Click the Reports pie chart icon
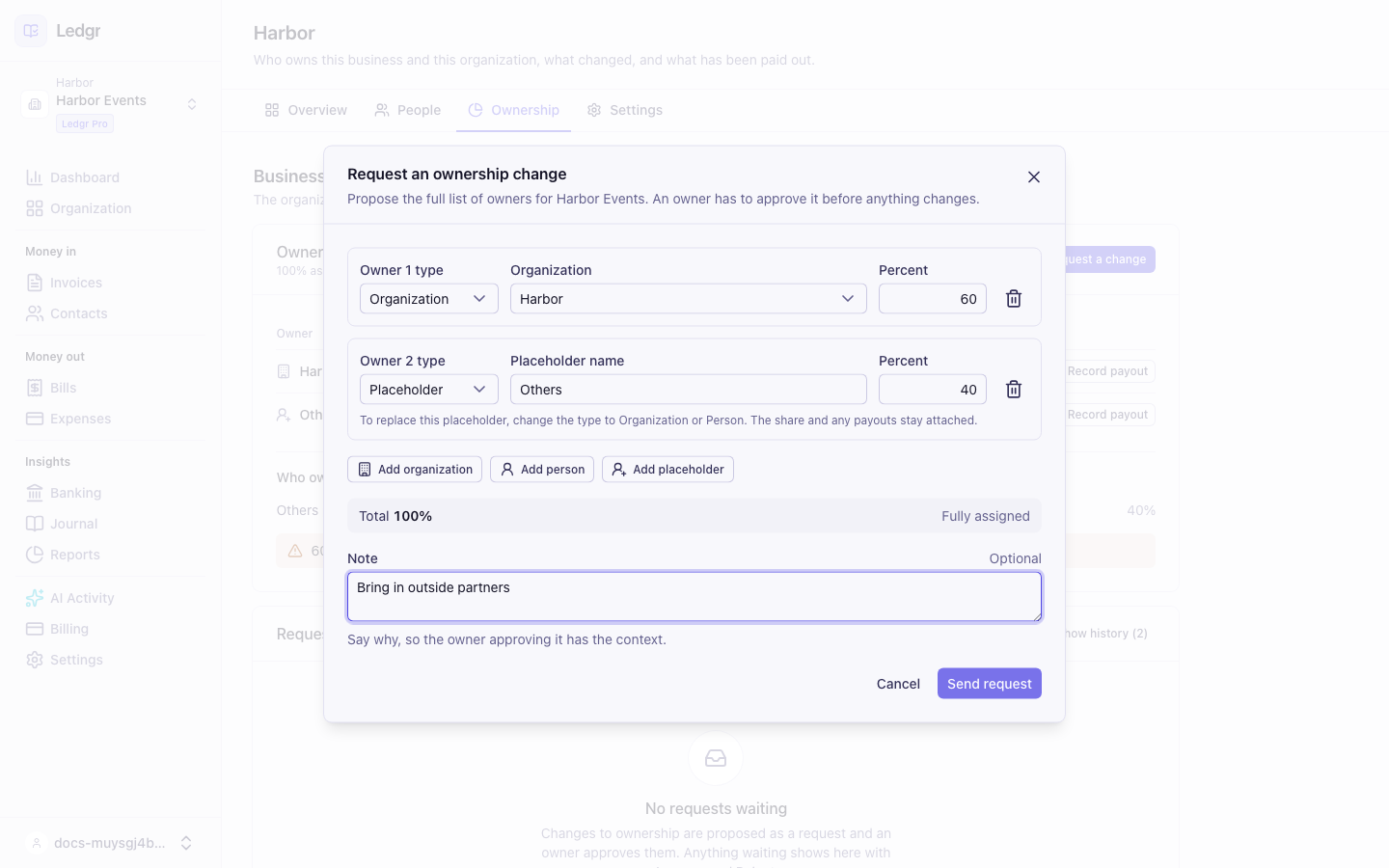Image resolution: width=1389 pixels, height=868 pixels. point(35,555)
